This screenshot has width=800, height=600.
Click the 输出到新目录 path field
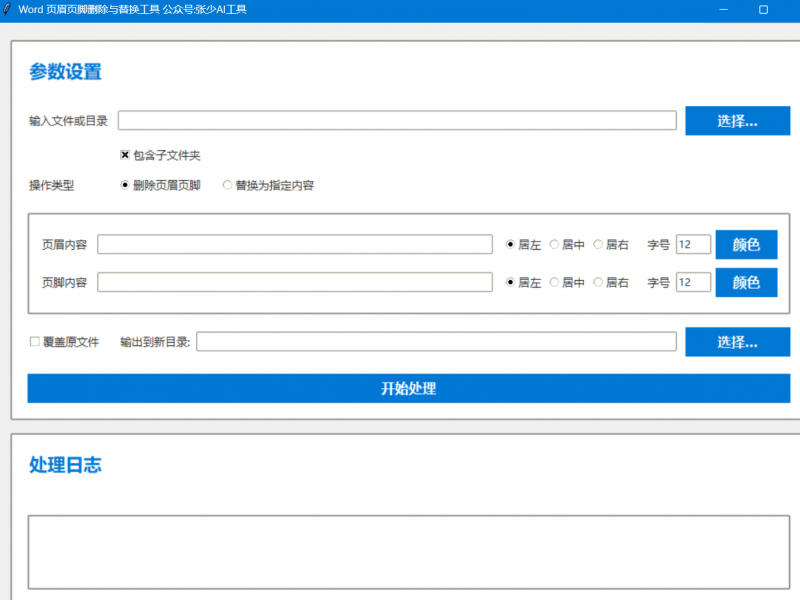436,342
